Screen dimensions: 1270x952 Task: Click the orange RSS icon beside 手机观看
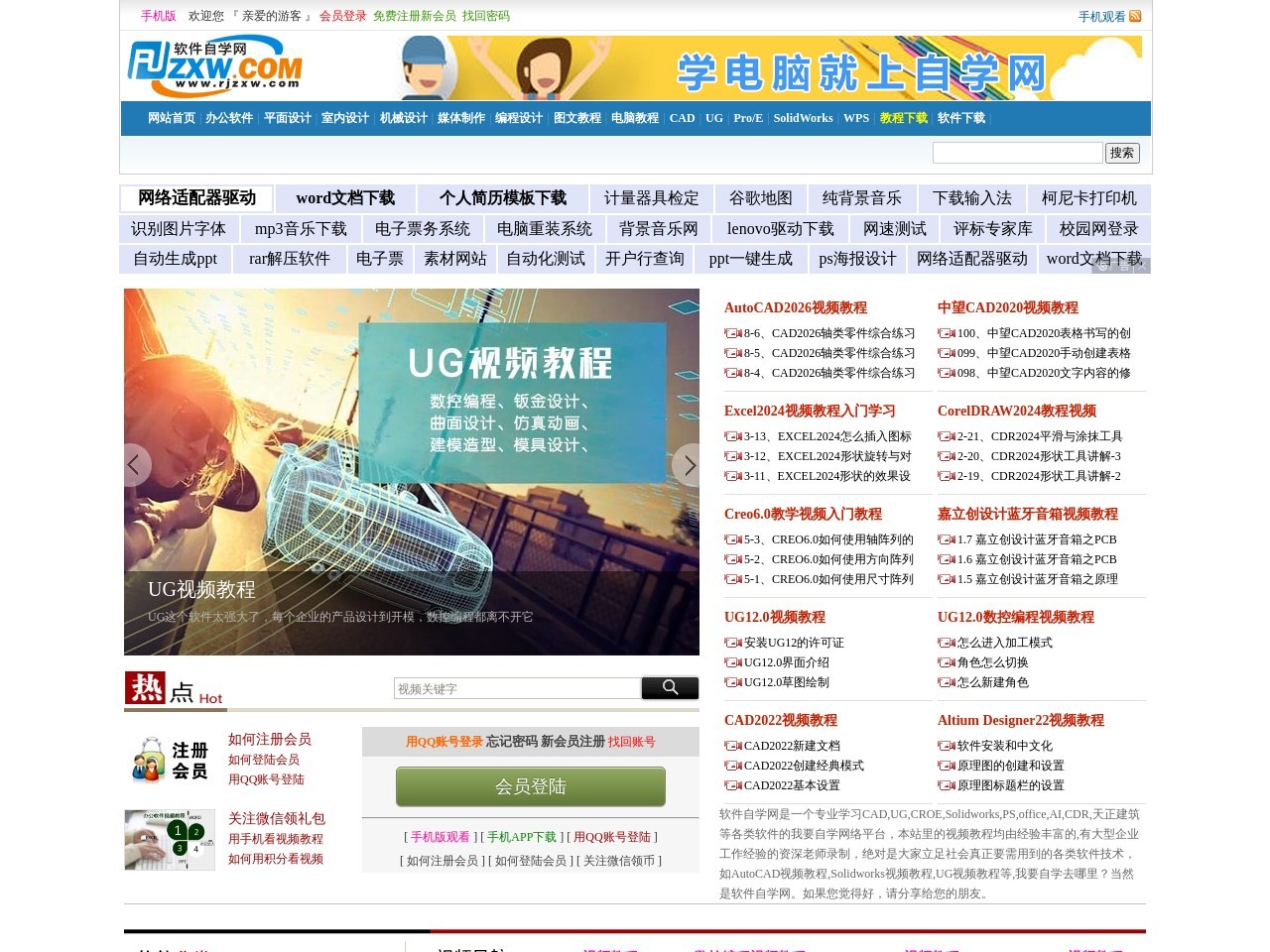[1134, 16]
